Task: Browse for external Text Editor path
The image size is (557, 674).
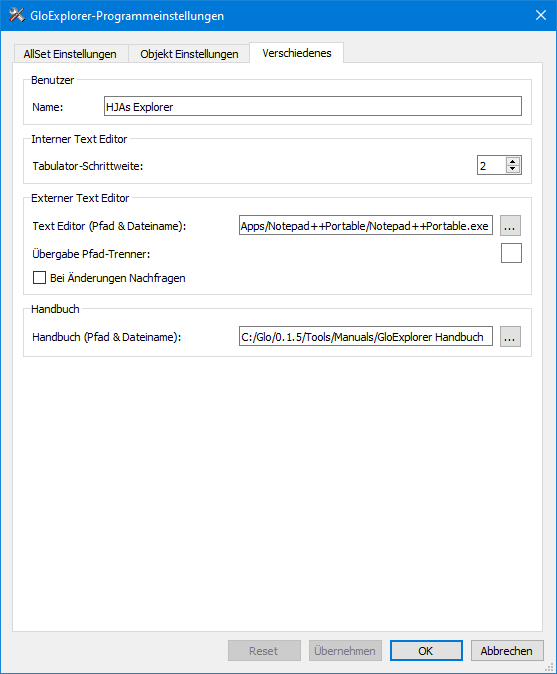Action: [x=510, y=226]
